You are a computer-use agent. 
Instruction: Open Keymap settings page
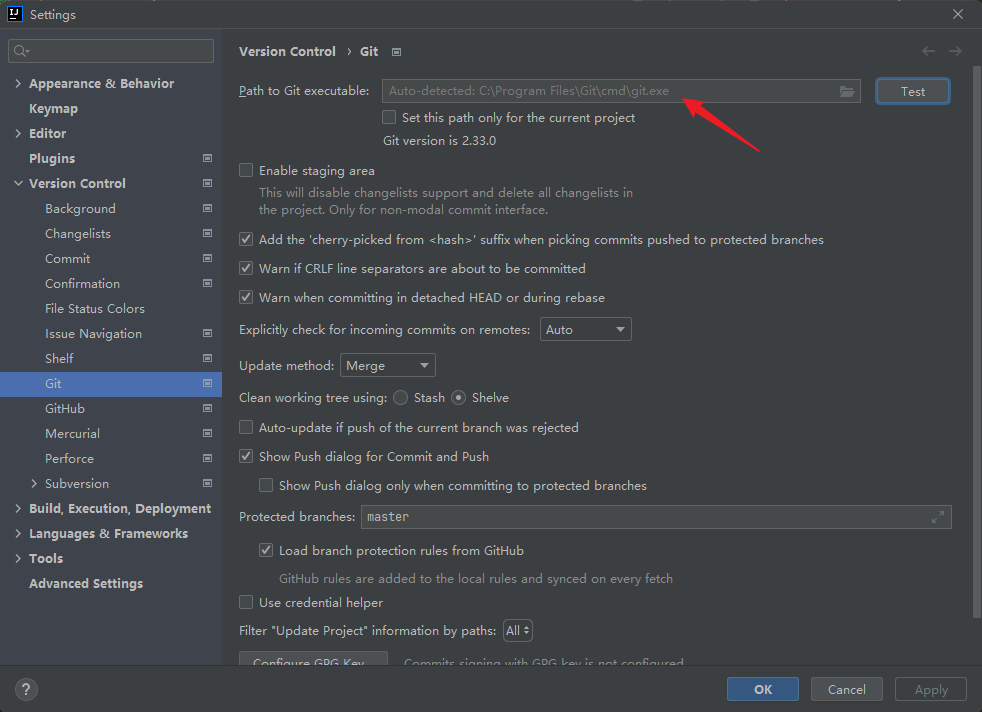tap(53, 108)
